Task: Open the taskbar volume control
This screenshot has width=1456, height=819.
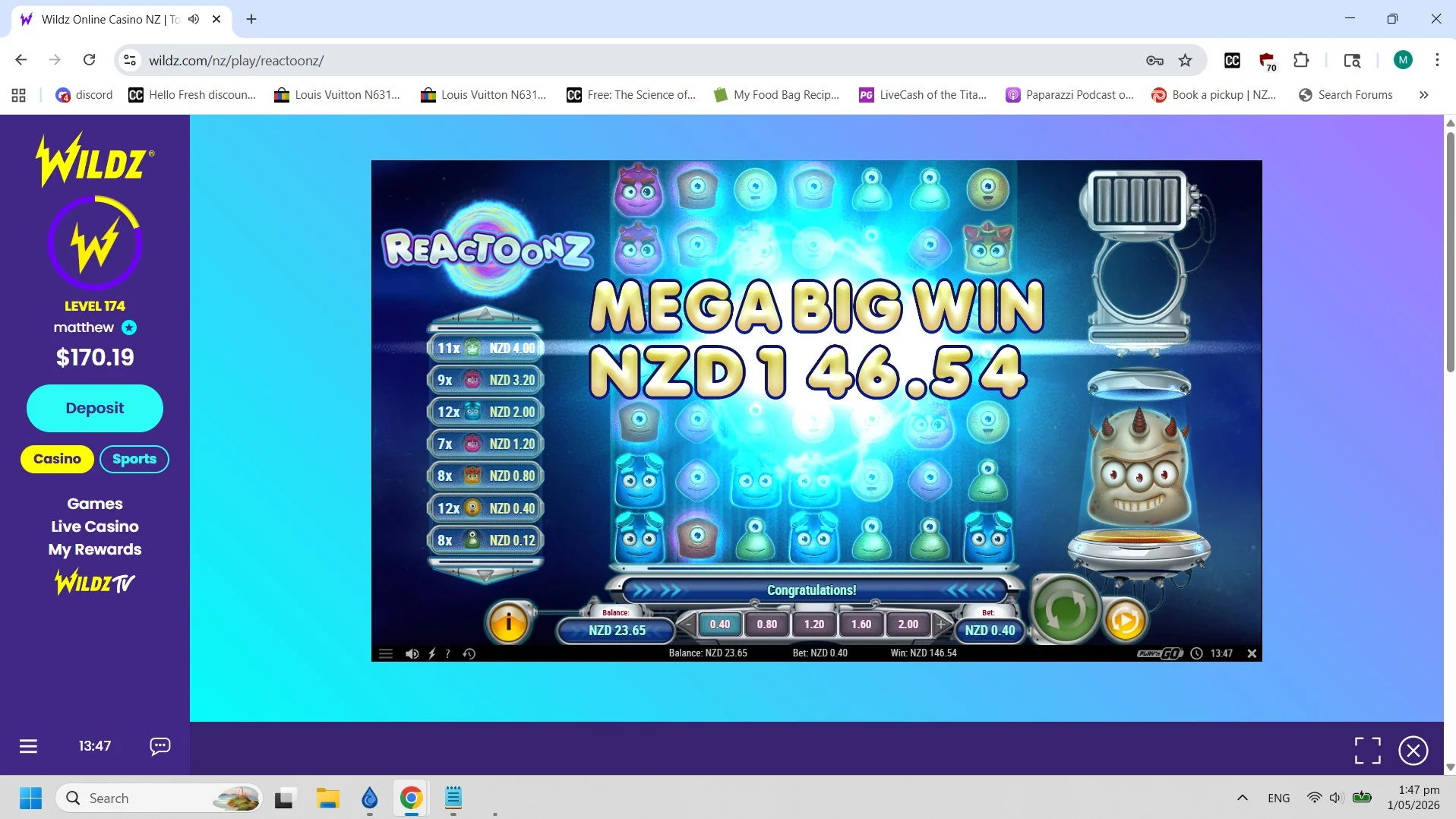Action: (1336, 798)
